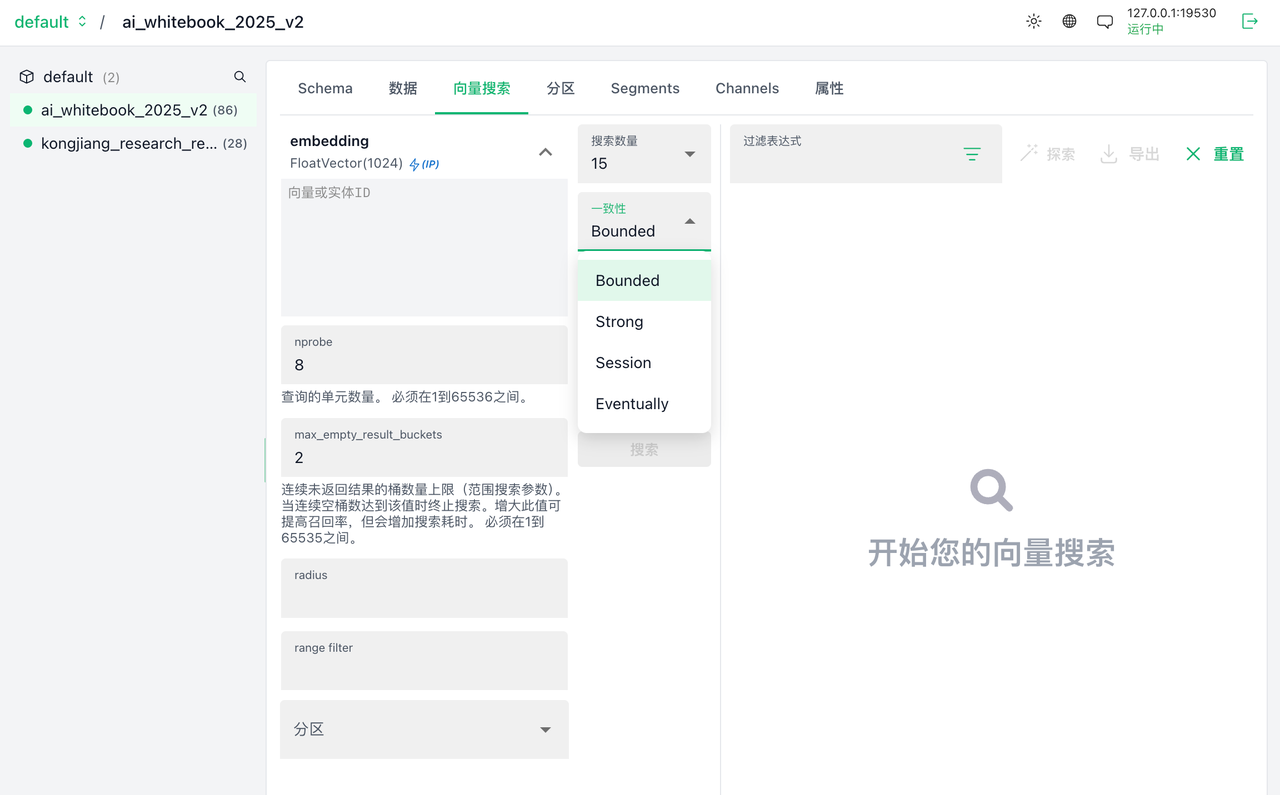Switch to the 分区 tab
Screen dimensions: 1280x795
pos(561,88)
